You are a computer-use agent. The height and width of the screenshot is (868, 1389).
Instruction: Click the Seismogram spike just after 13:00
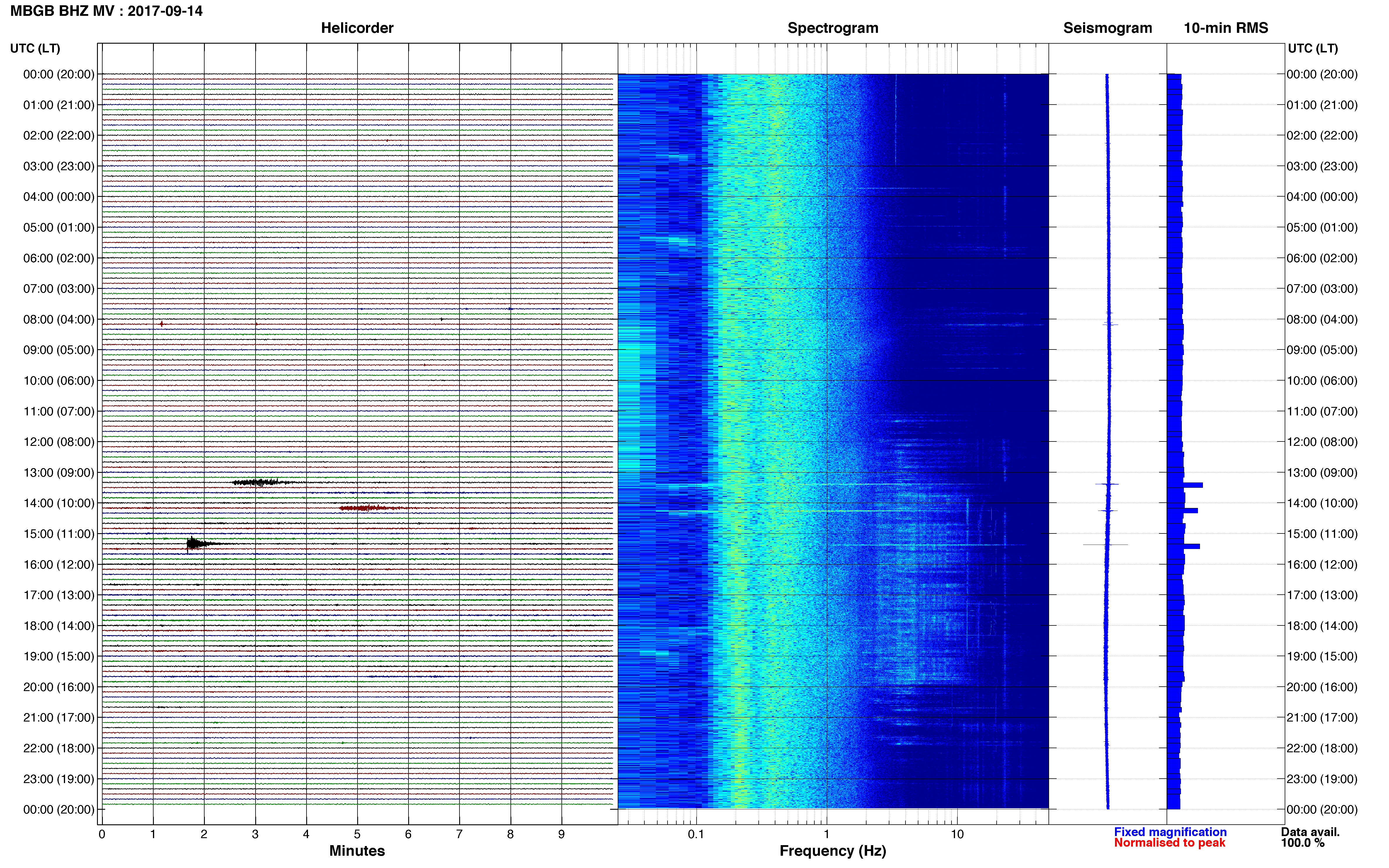coord(1107,485)
